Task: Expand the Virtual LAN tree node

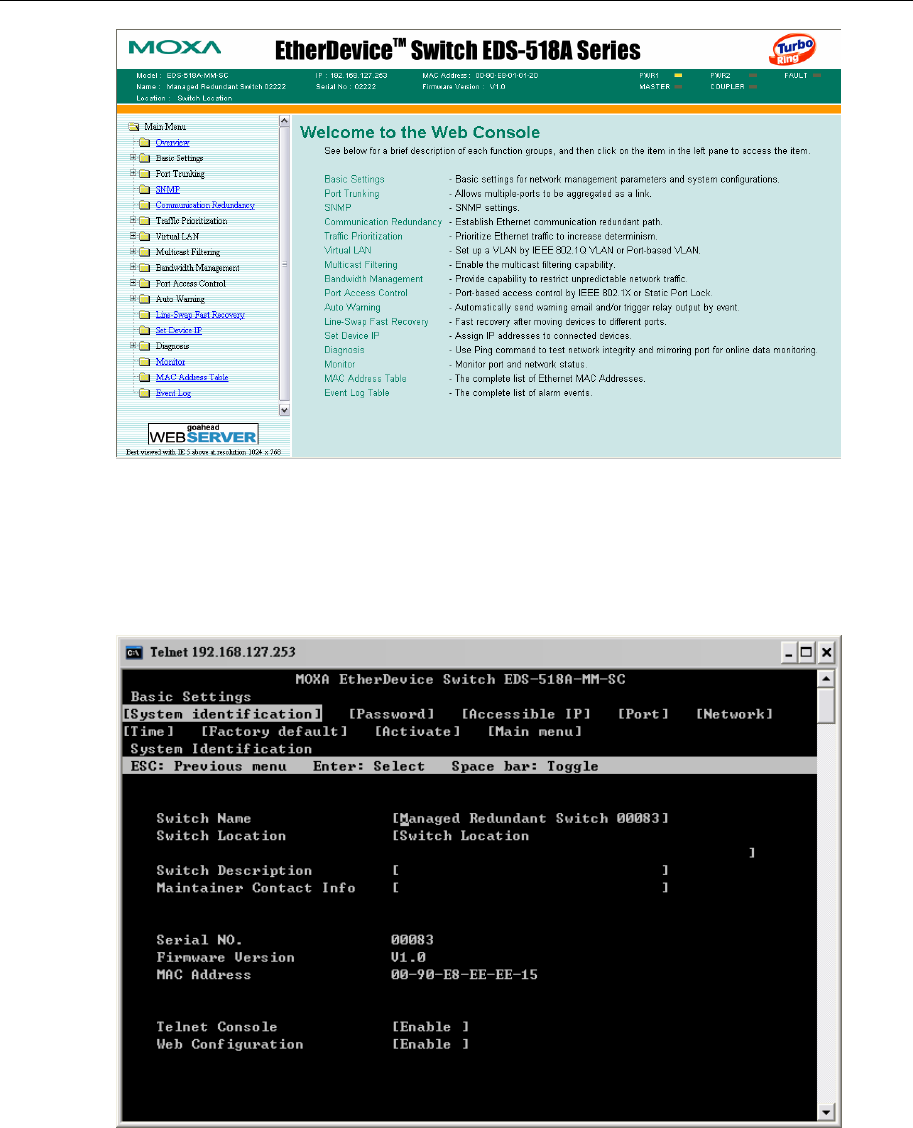Action: [133, 235]
